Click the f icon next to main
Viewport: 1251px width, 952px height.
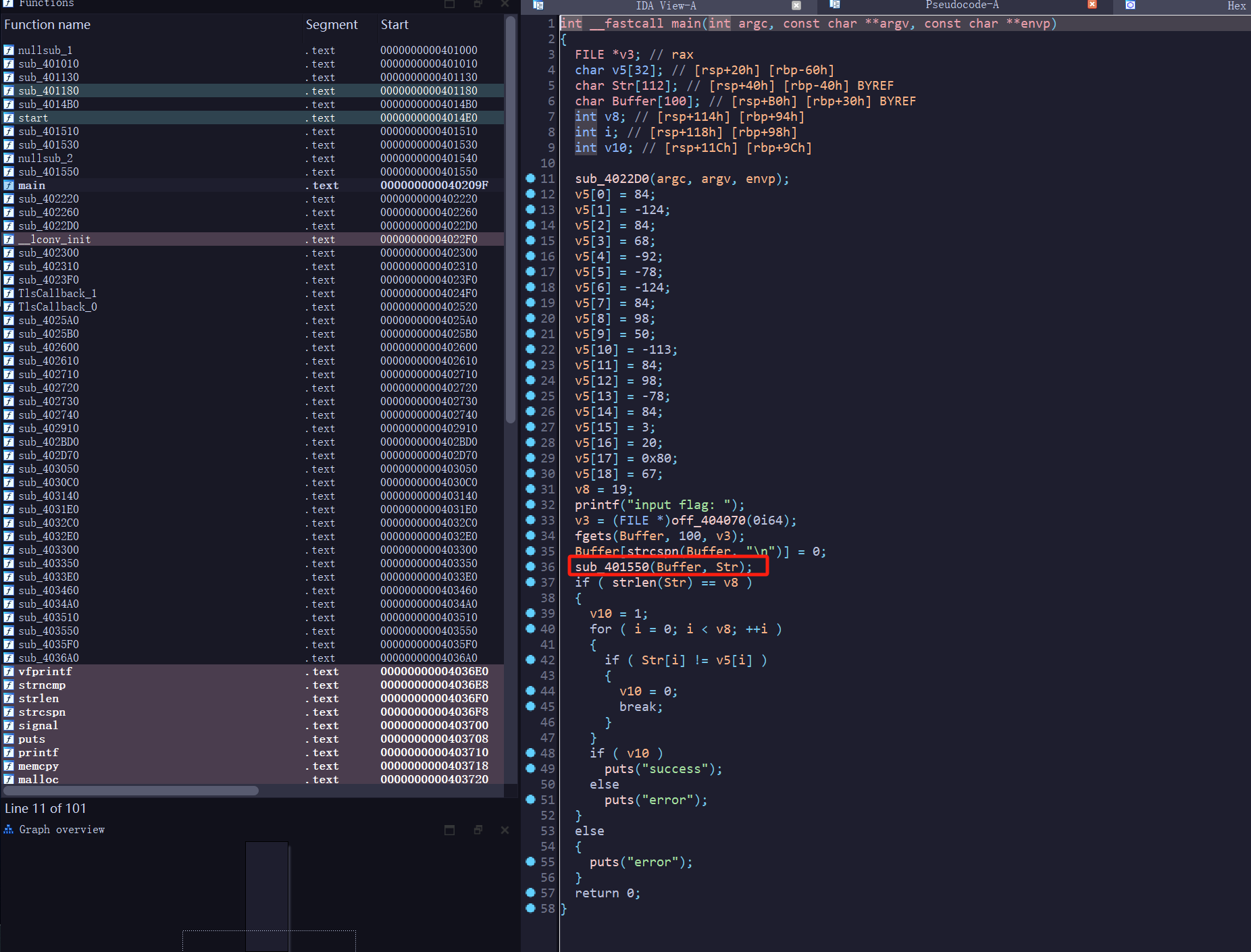(9, 185)
